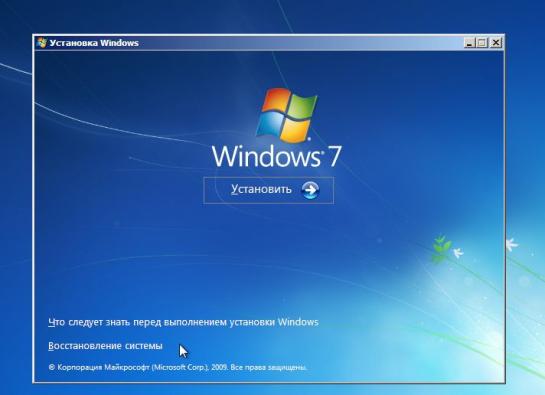The height and width of the screenshot is (395, 545).
Task: Click the blue pane of the Windows logo
Action: coord(271,124)
